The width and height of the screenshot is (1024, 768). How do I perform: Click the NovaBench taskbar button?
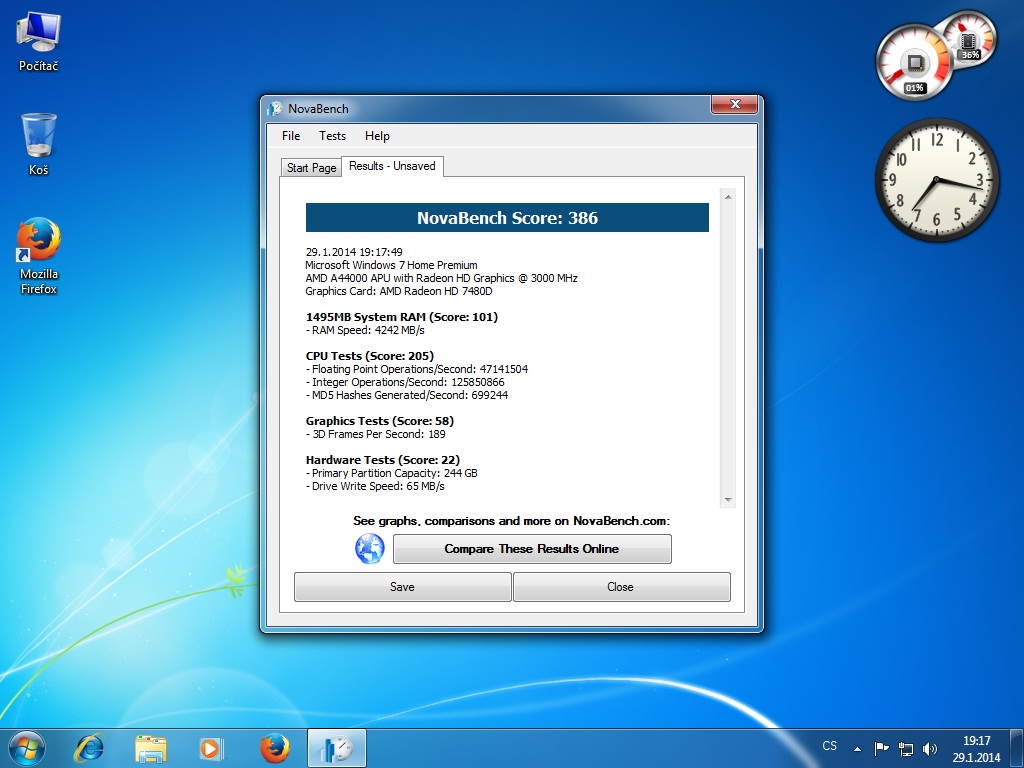[337, 748]
